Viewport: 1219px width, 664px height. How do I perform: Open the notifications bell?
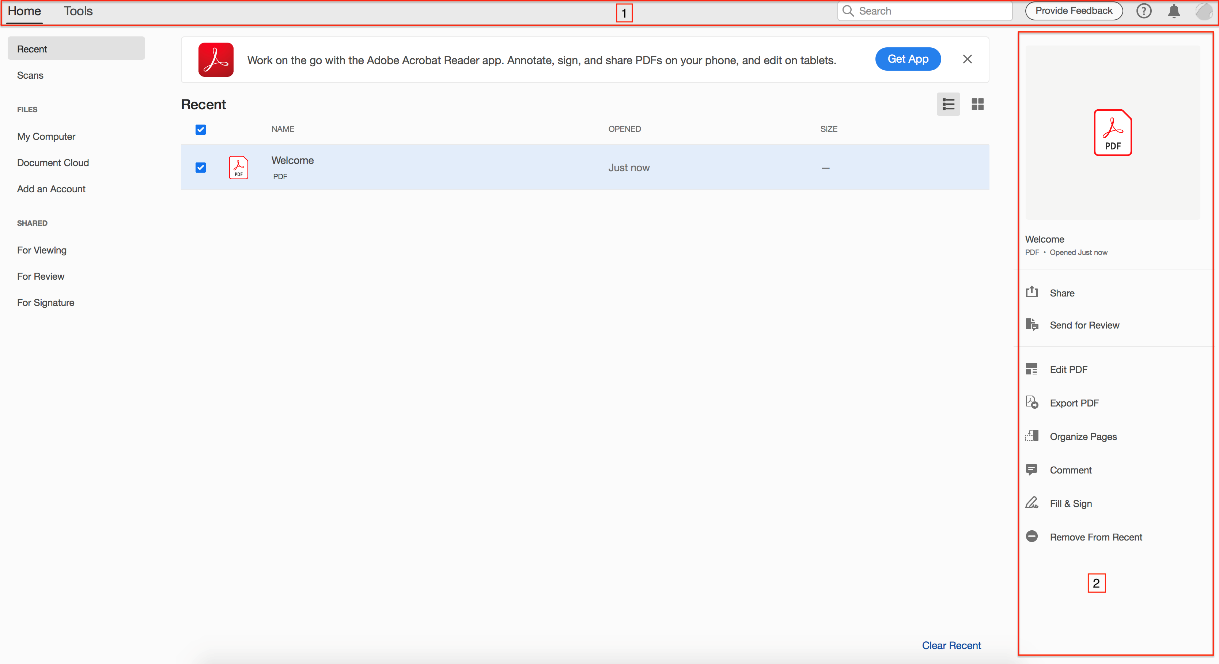click(x=1174, y=11)
